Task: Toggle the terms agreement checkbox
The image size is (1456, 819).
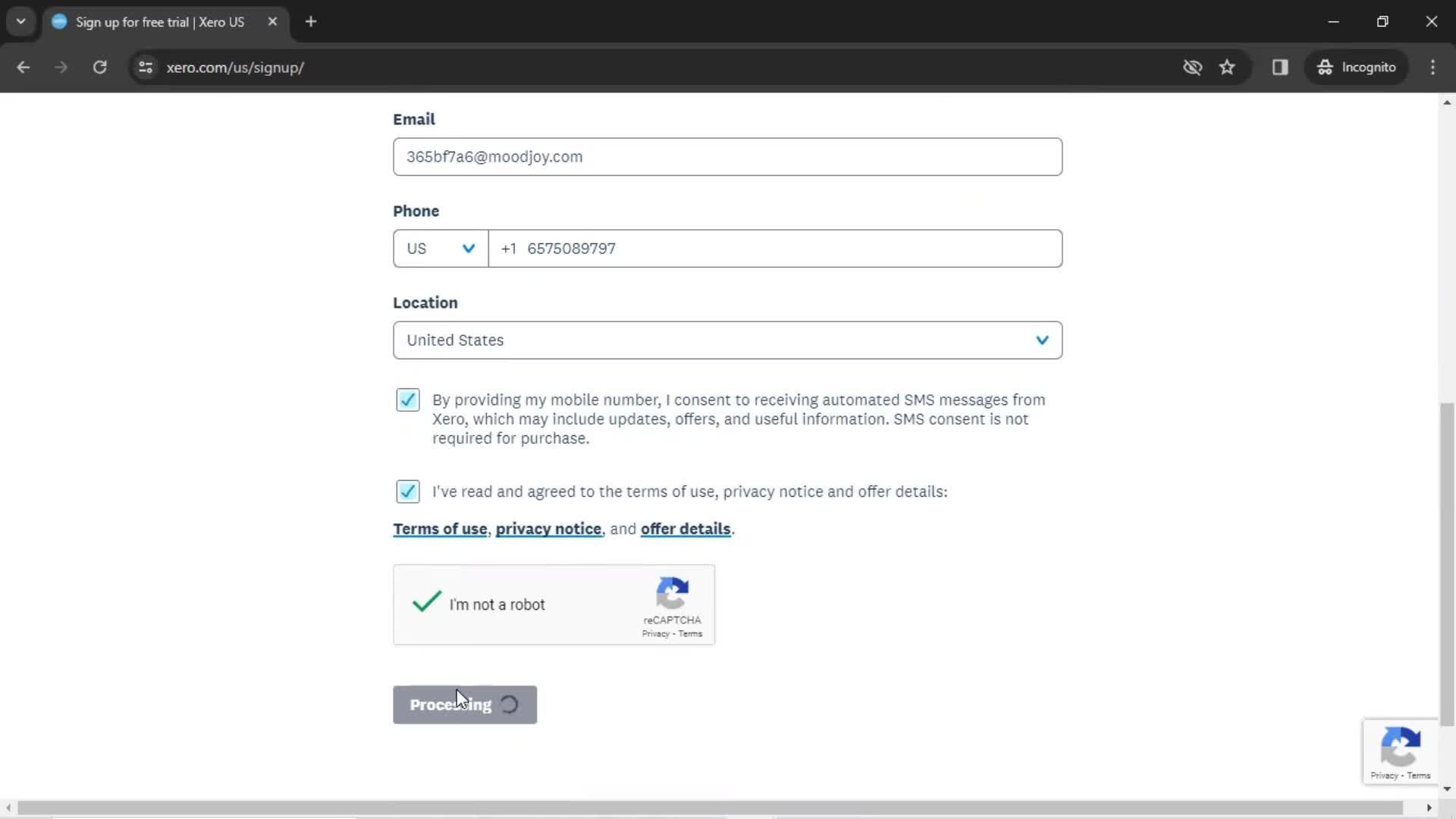Action: (407, 491)
